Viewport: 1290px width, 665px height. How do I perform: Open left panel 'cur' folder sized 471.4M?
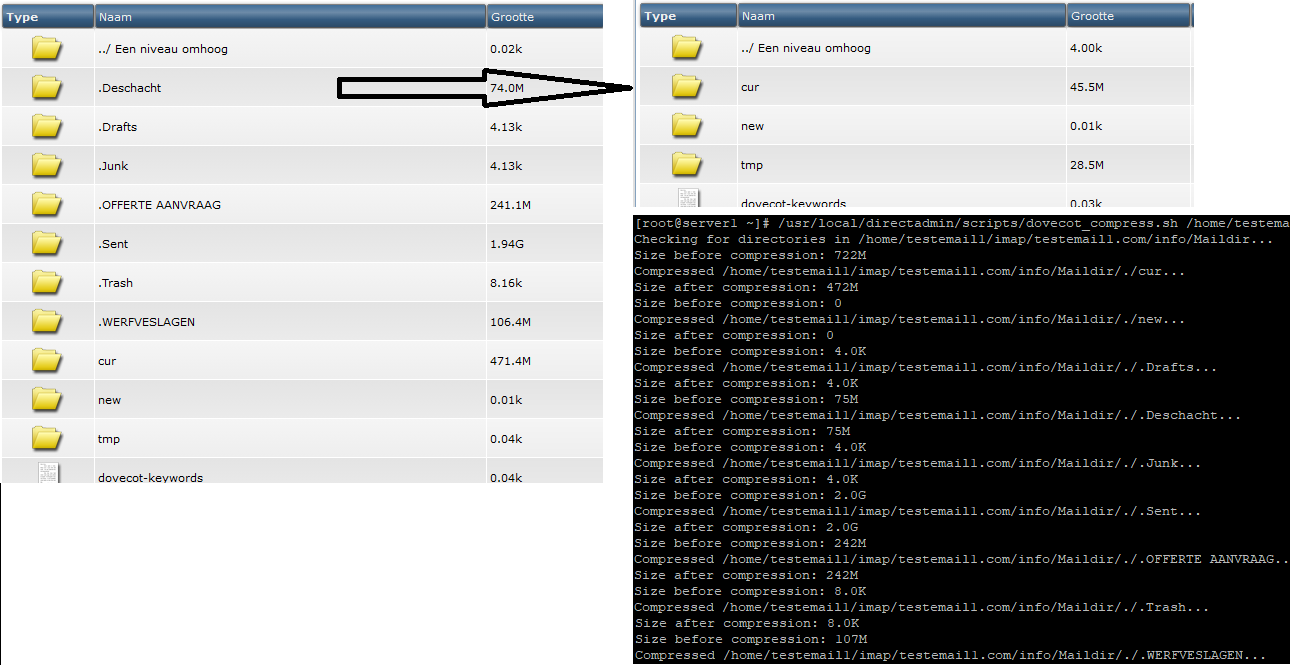pyautogui.click(x=107, y=361)
